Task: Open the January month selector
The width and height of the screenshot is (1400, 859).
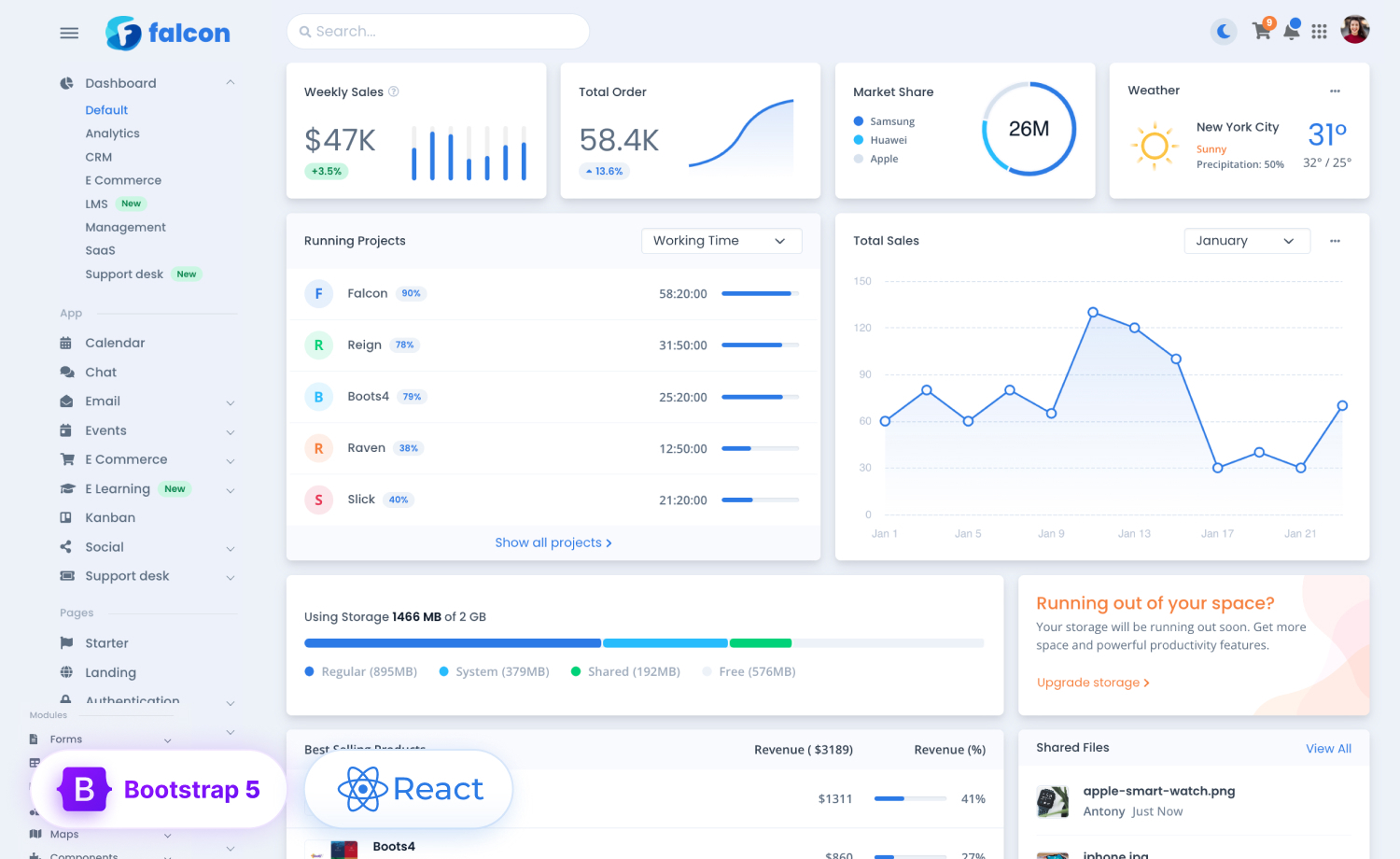Action: (1246, 240)
